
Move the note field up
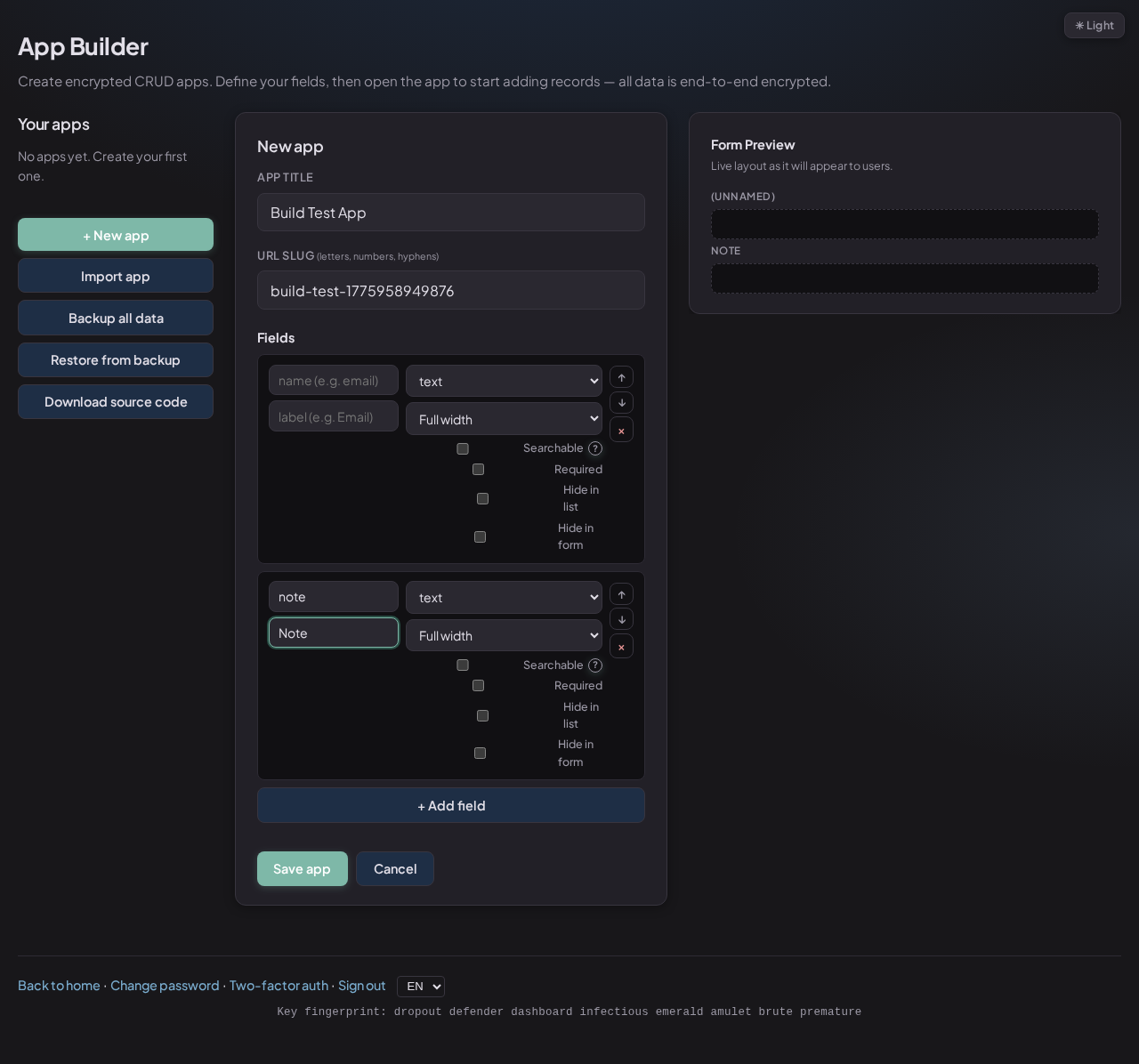pos(621,593)
